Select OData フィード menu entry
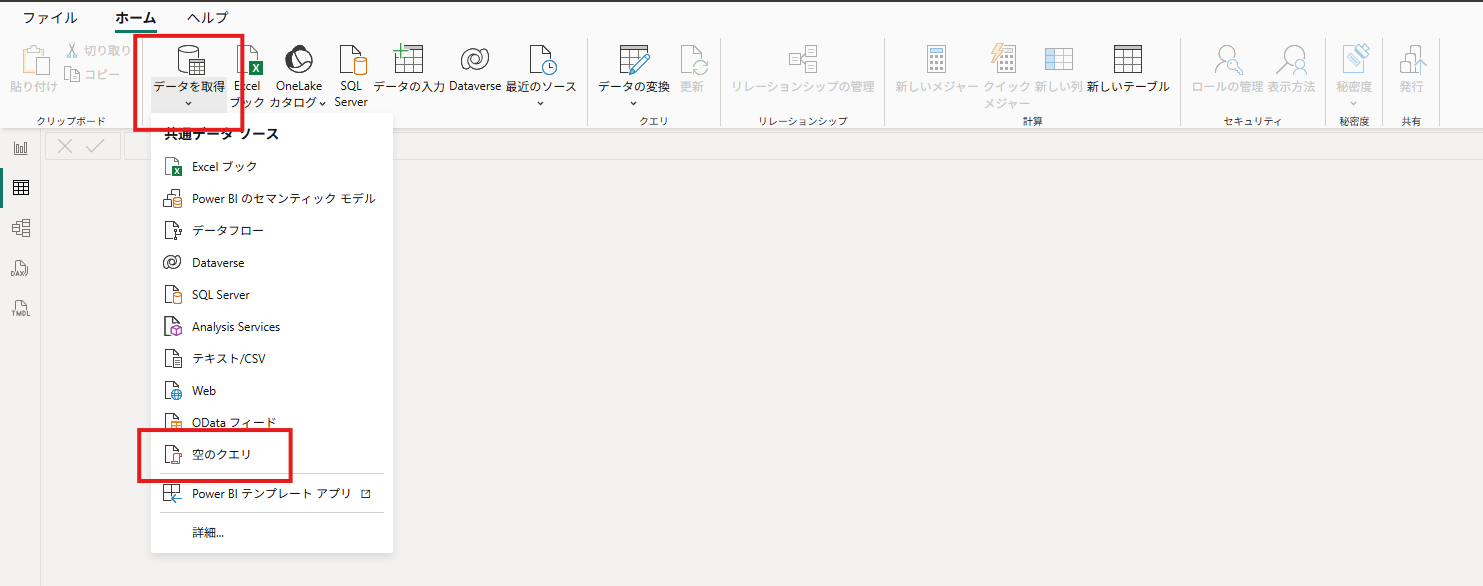Image resolution: width=1483 pixels, height=586 pixels. pos(272,423)
